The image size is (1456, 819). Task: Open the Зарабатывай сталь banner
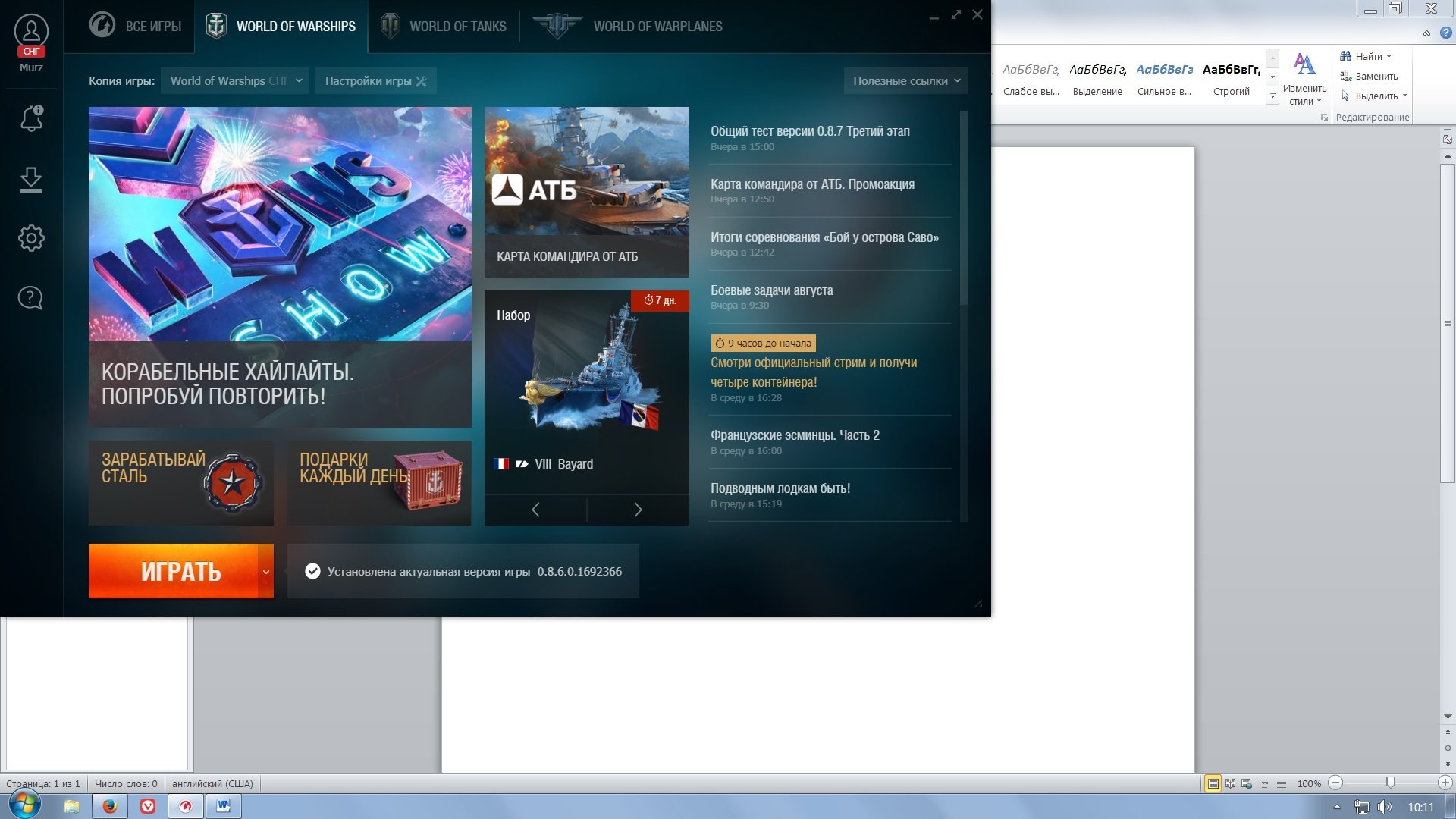pyautogui.click(x=181, y=482)
